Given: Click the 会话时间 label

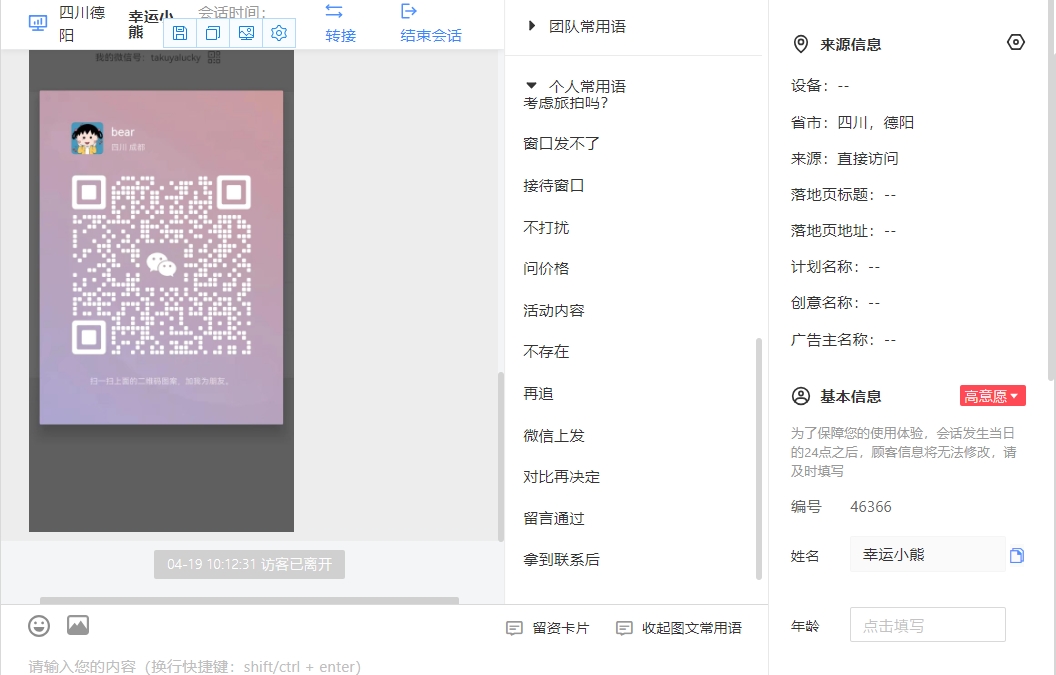Looking at the screenshot, I should [232, 11].
